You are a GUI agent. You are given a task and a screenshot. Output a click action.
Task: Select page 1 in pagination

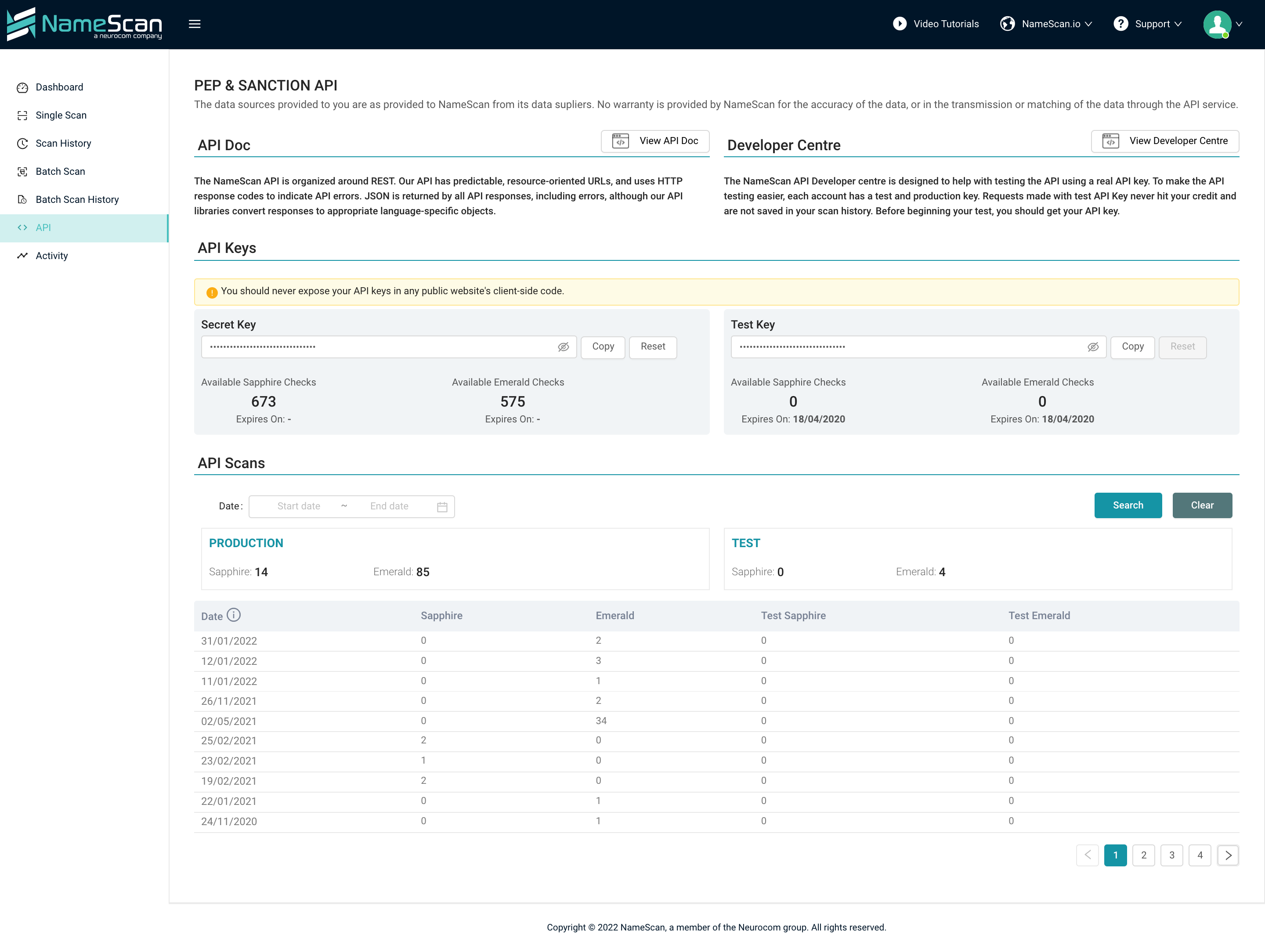tap(1115, 855)
